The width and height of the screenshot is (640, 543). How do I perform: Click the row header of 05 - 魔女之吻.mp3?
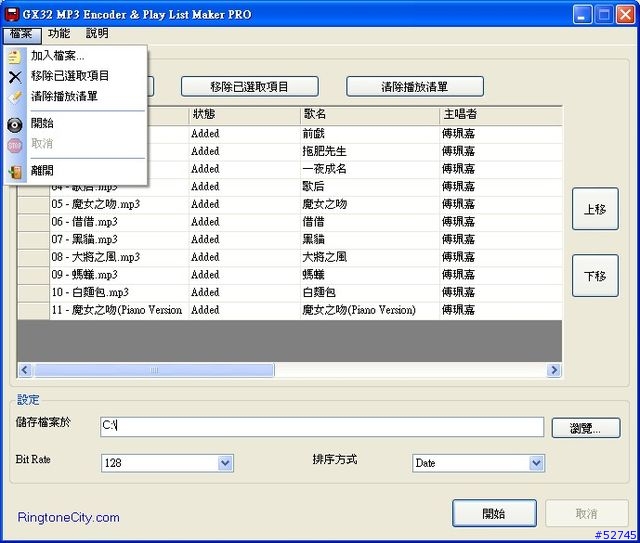[x=33, y=204]
